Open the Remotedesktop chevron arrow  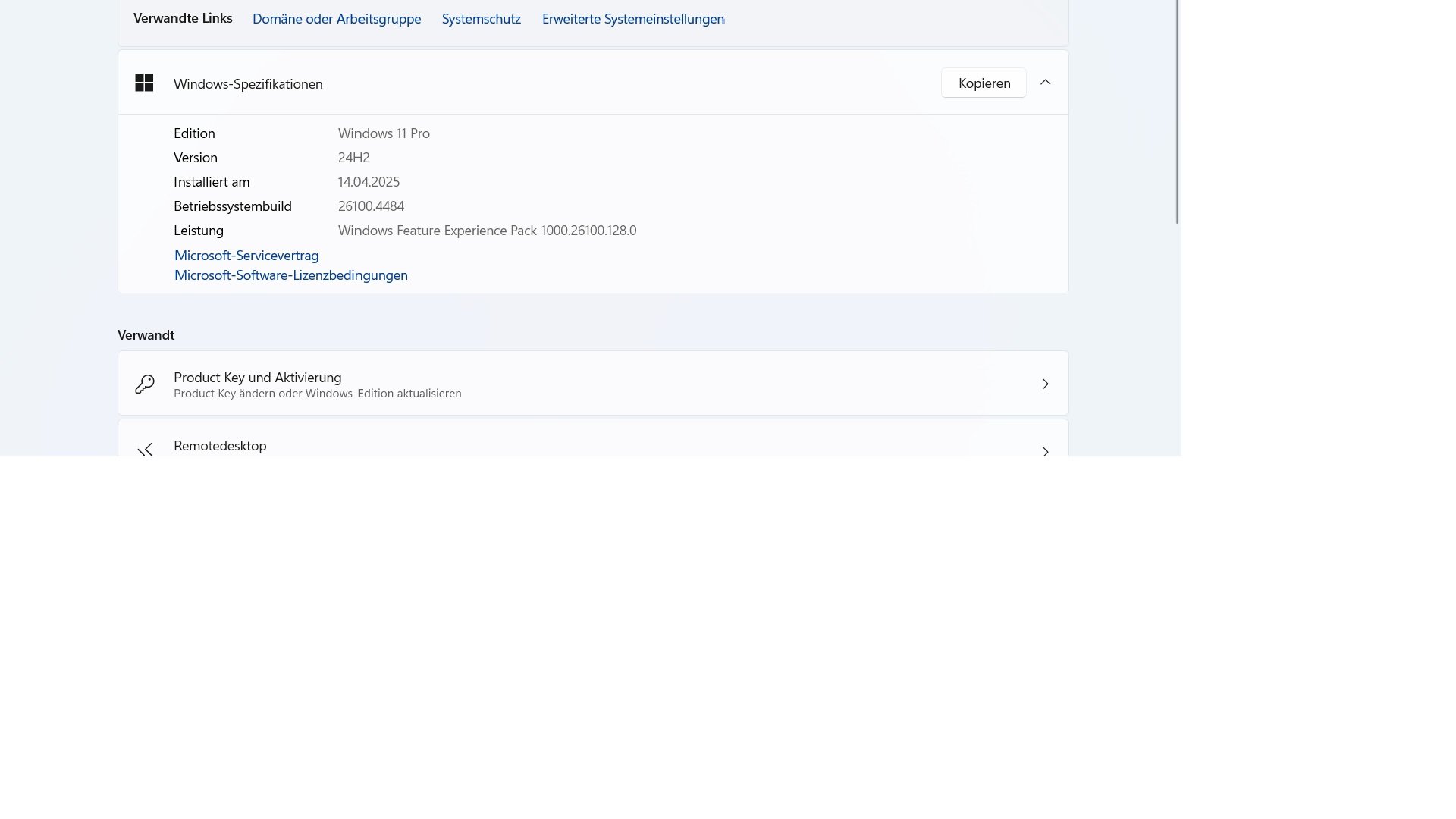tap(1045, 451)
